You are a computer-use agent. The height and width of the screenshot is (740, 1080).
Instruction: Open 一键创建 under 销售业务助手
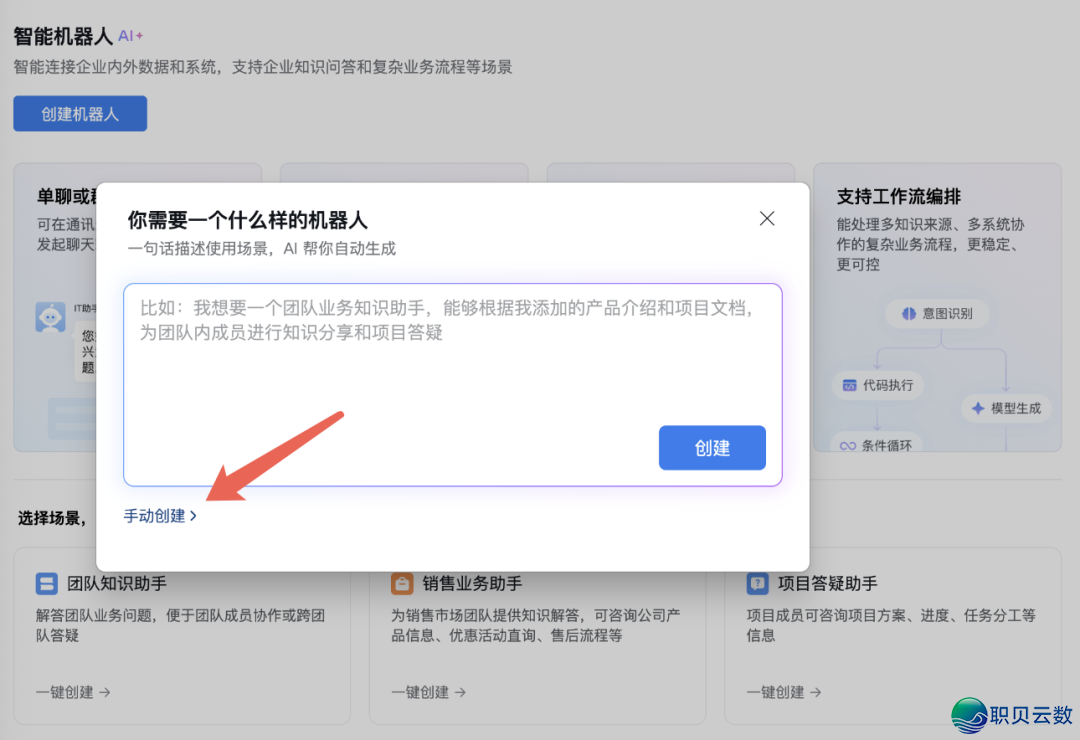pos(422,692)
